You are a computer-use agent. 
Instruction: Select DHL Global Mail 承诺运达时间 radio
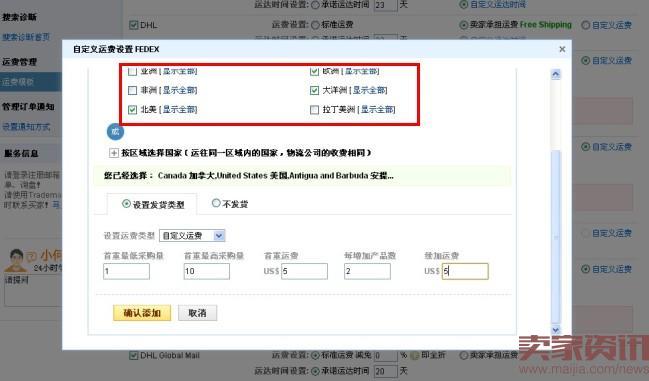[315, 371]
